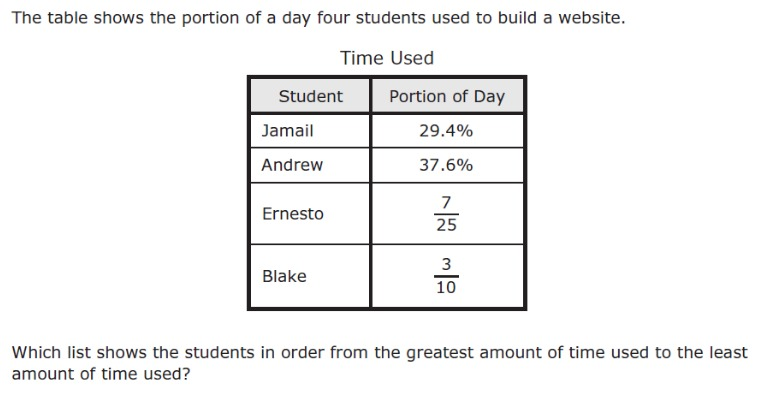760x401 pixels.
Task: Click the denominator 25 in Ernesto's fraction
Action: [446, 225]
